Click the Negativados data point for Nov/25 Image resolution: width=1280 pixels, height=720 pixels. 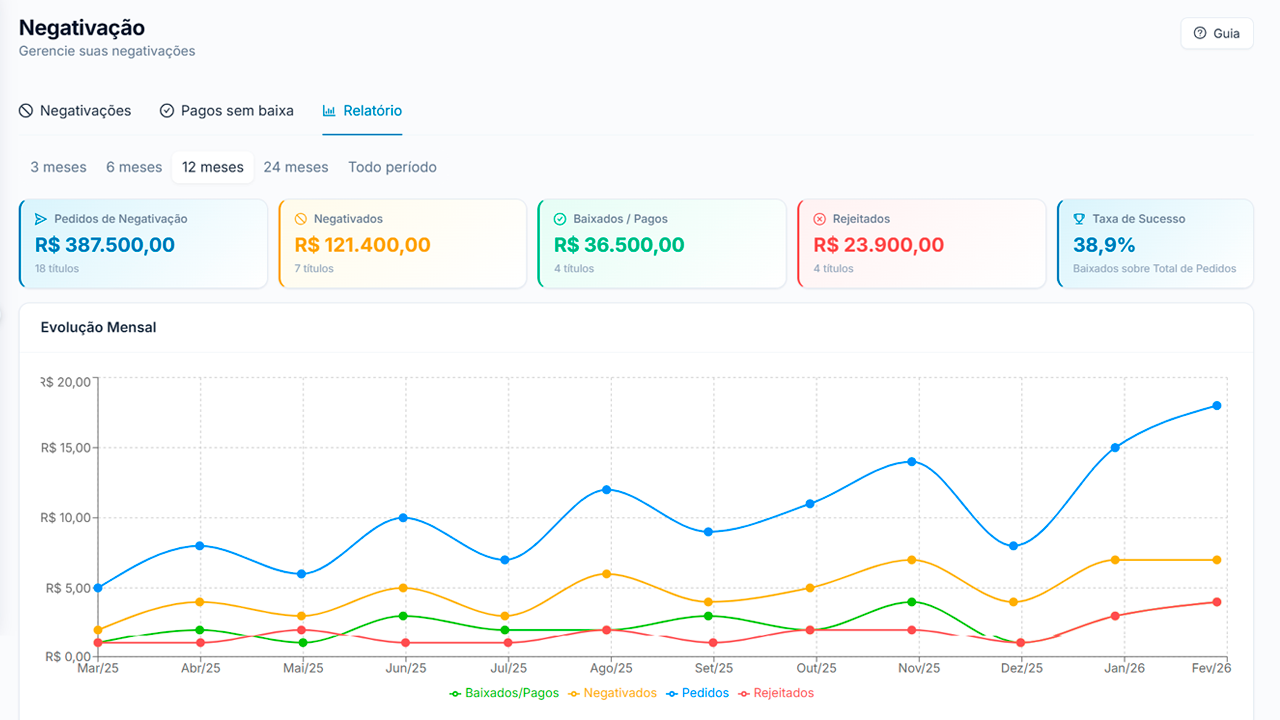(x=912, y=560)
